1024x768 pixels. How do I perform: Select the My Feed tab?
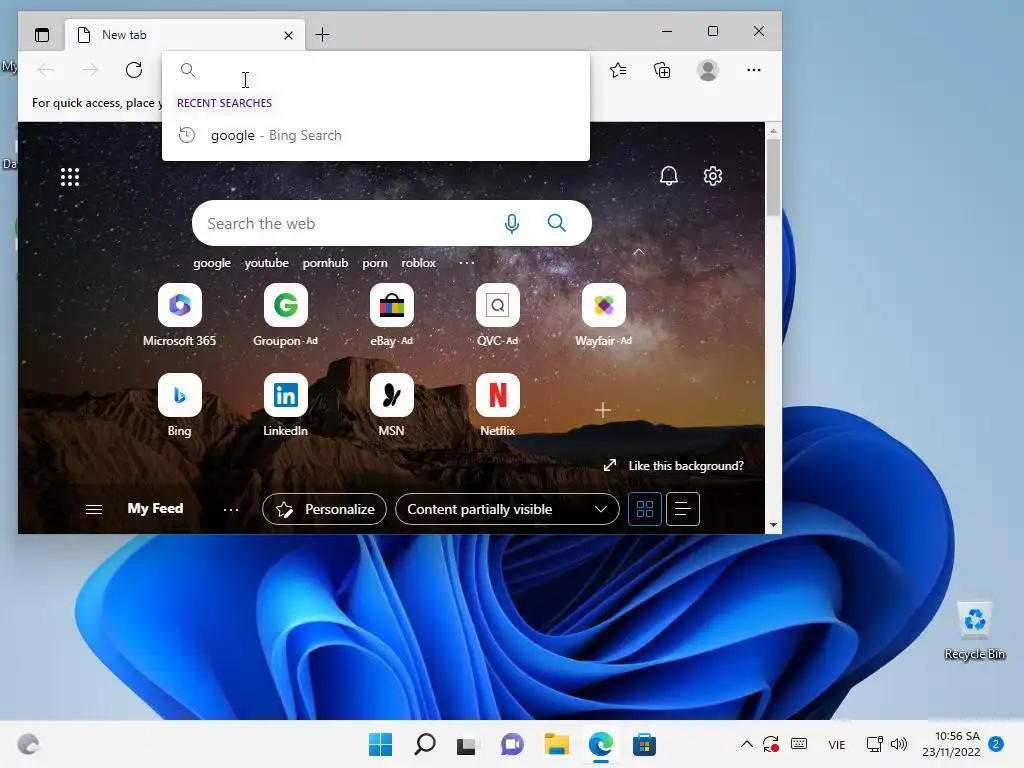(155, 508)
